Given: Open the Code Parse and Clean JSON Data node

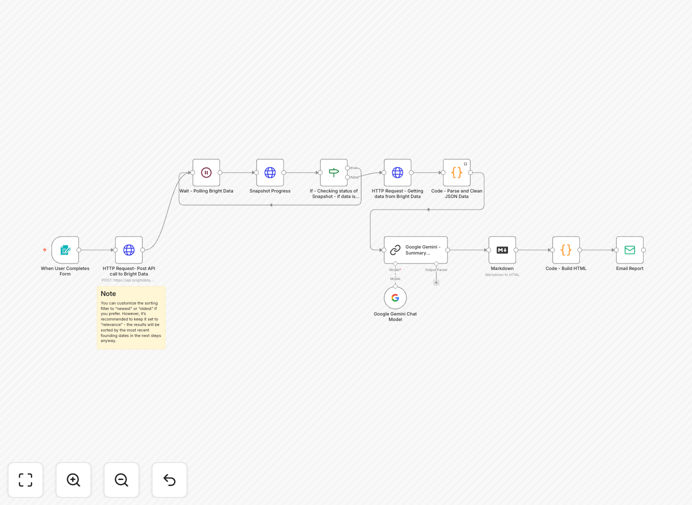Looking at the screenshot, I should pyautogui.click(x=457, y=173).
